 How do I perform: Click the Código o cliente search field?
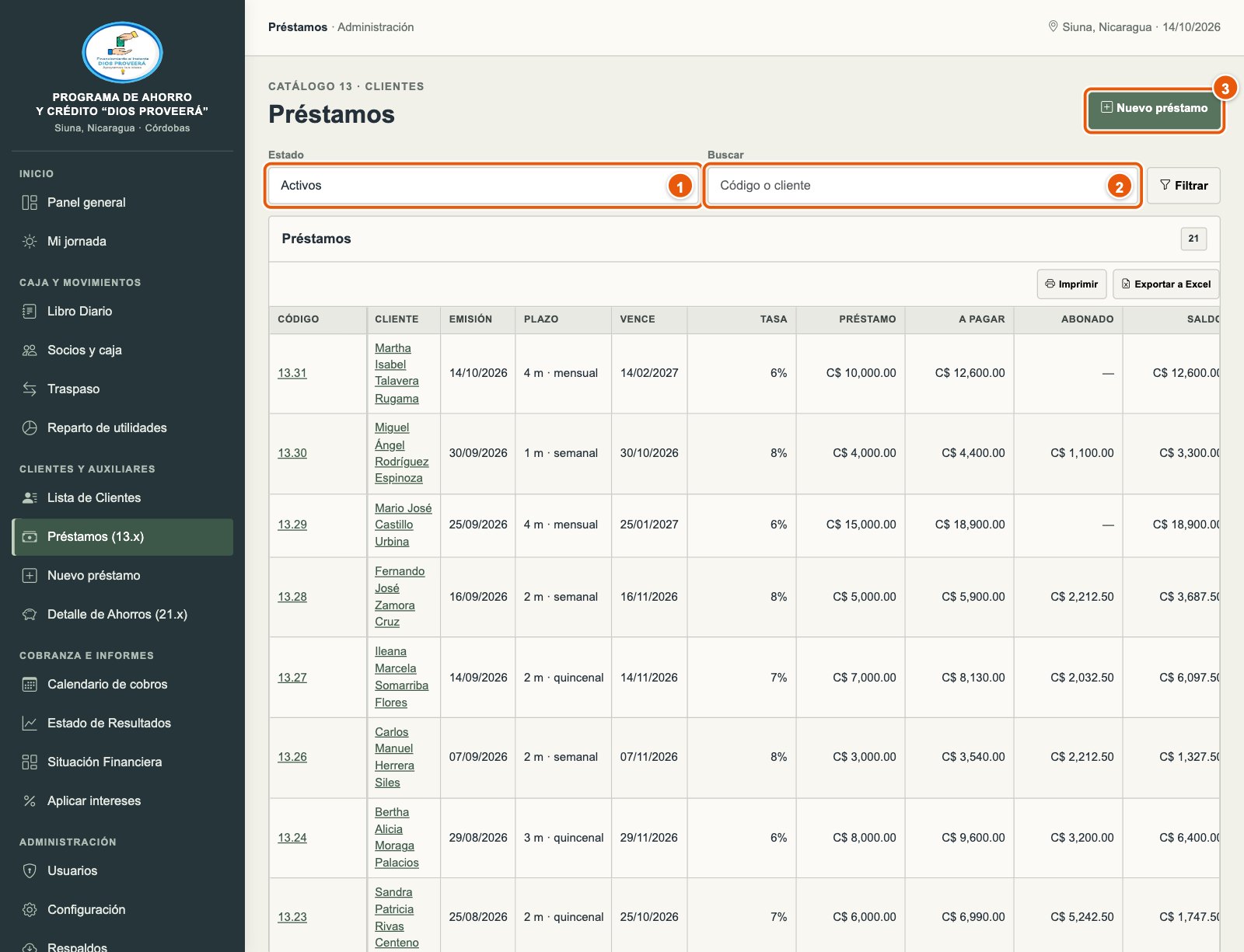tap(923, 186)
